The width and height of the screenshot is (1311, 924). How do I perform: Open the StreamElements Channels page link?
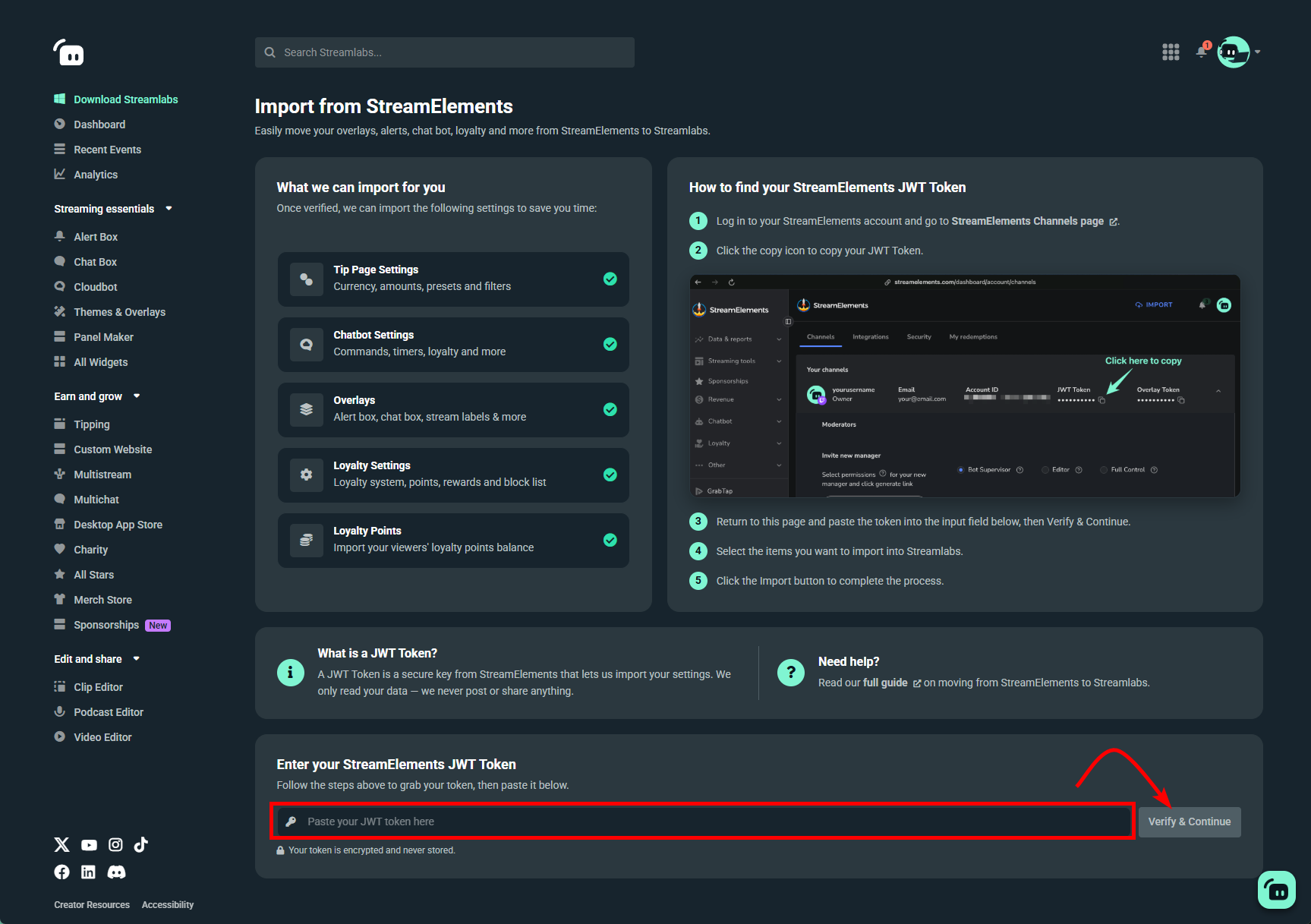pos(1035,221)
